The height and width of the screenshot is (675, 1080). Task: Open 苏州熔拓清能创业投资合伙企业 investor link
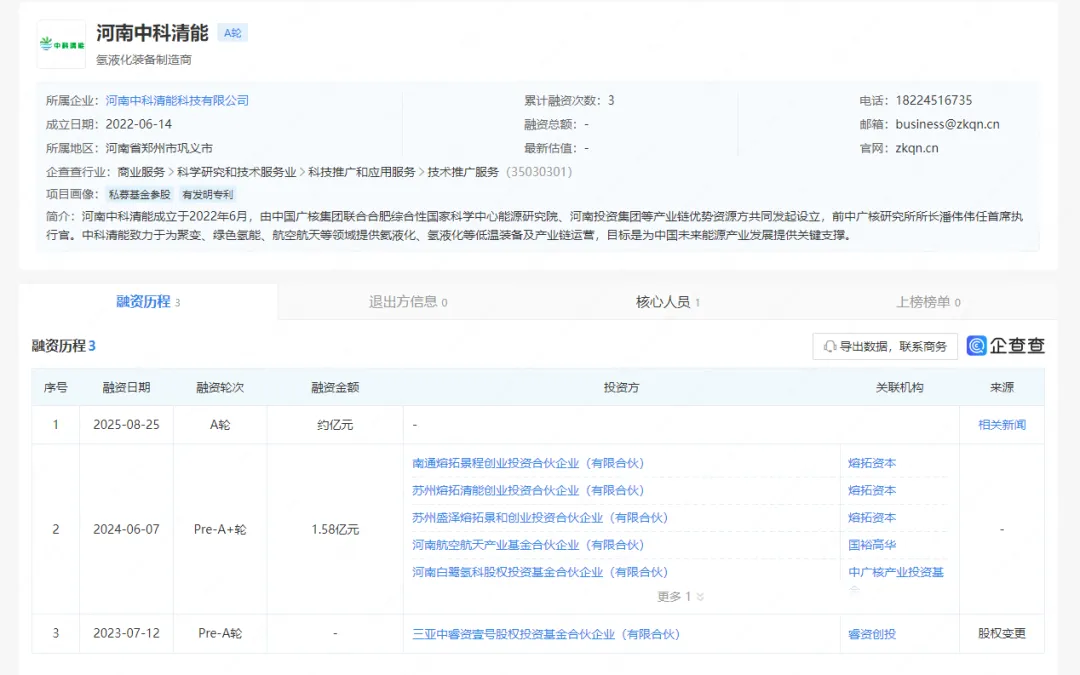coord(528,490)
